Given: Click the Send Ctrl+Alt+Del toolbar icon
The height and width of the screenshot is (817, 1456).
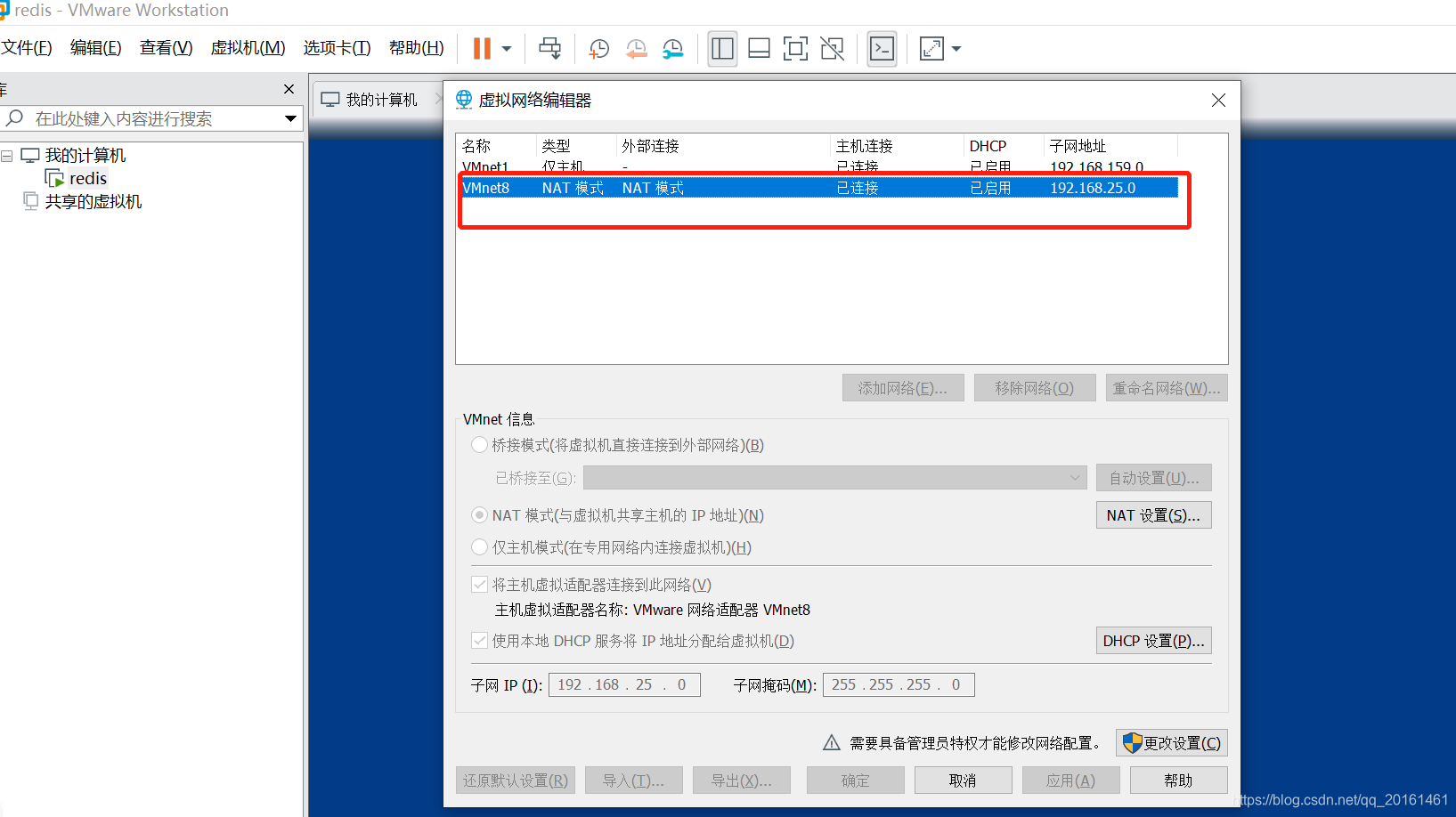Looking at the screenshot, I should click(550, 48).
